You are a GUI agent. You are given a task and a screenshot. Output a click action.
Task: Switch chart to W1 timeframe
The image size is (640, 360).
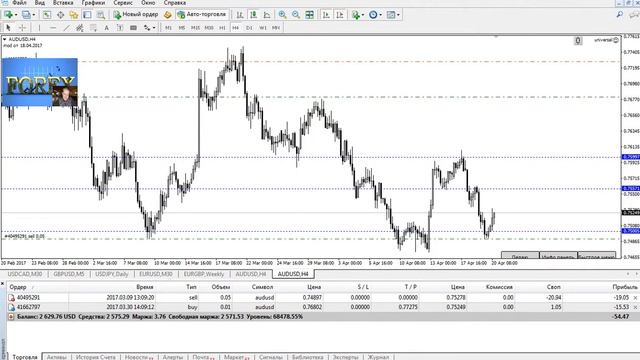tap(262, 28)
